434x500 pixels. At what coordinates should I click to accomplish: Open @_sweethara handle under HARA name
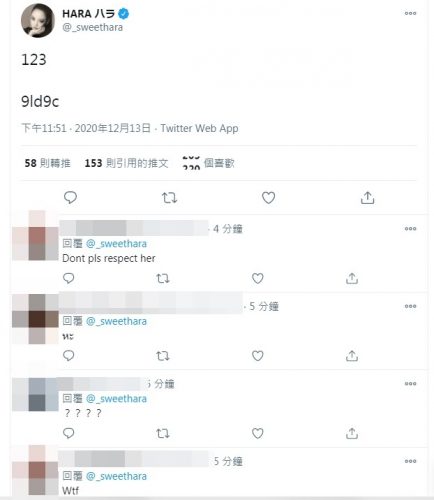coord(93,27)
